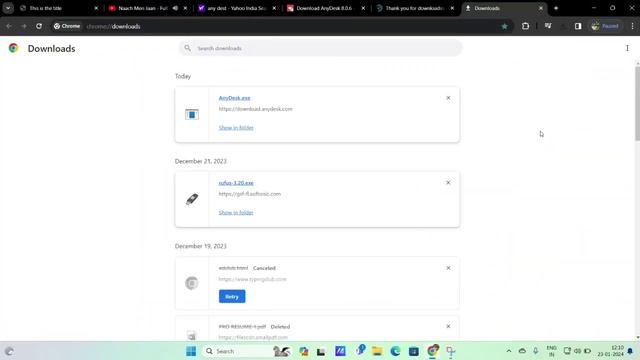Click the AnyDesk.exe file icon
The width and height of the screenshot is (640, 360).
coord(192,114)
